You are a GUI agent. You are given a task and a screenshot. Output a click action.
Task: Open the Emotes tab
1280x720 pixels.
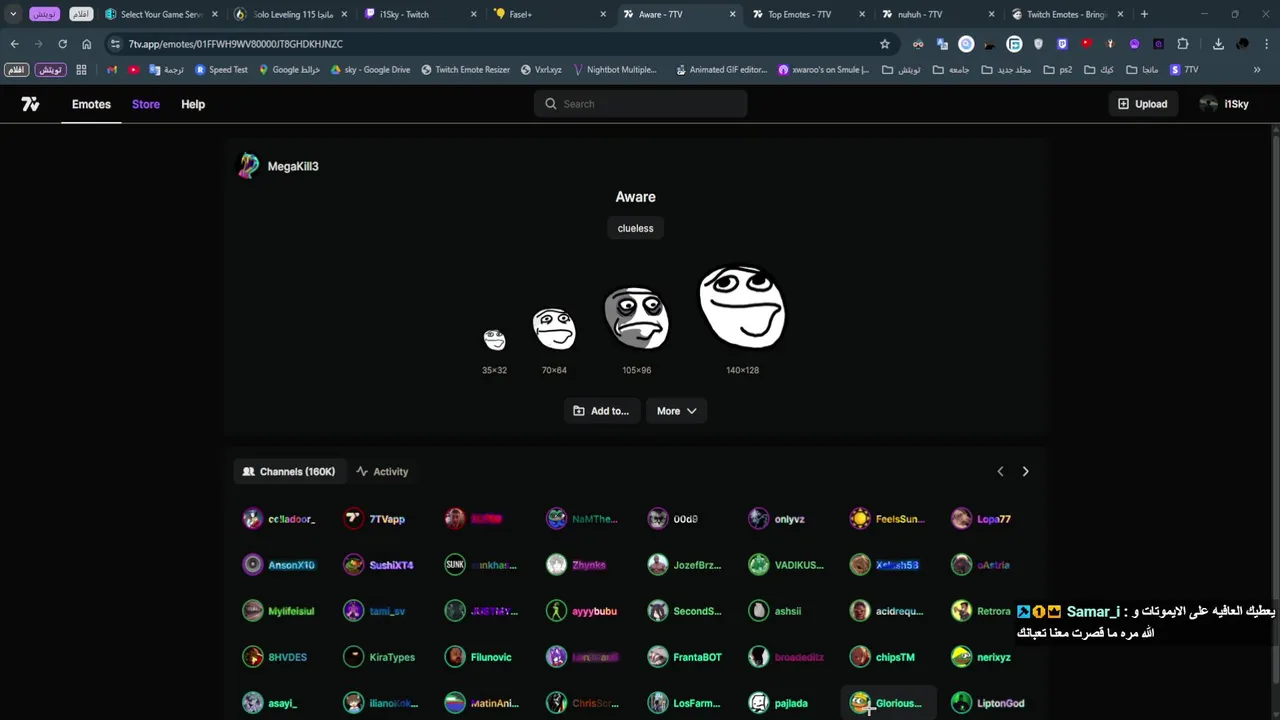(91, 104)
